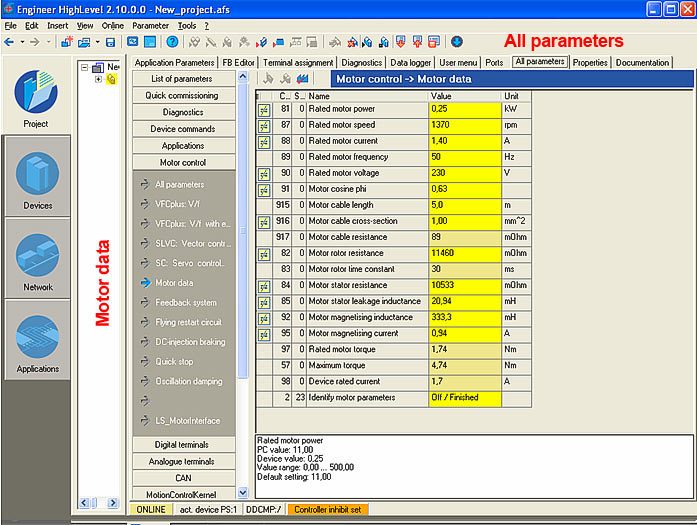Click the Identify motor parameters value field
This screenshot has width=697, height=525.
(465, 397)
